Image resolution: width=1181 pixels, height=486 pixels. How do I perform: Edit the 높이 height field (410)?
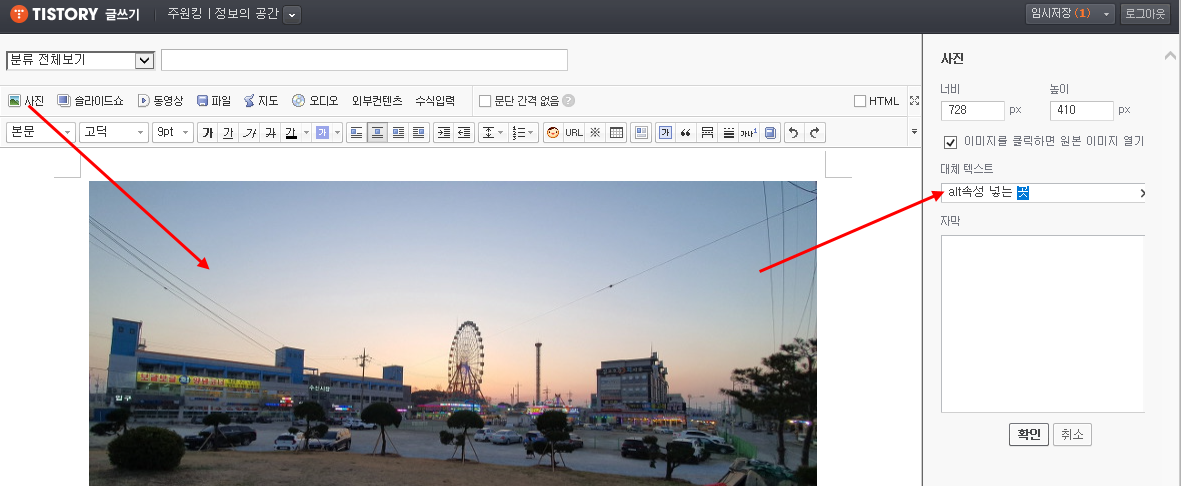click(x=1082, y=110)
